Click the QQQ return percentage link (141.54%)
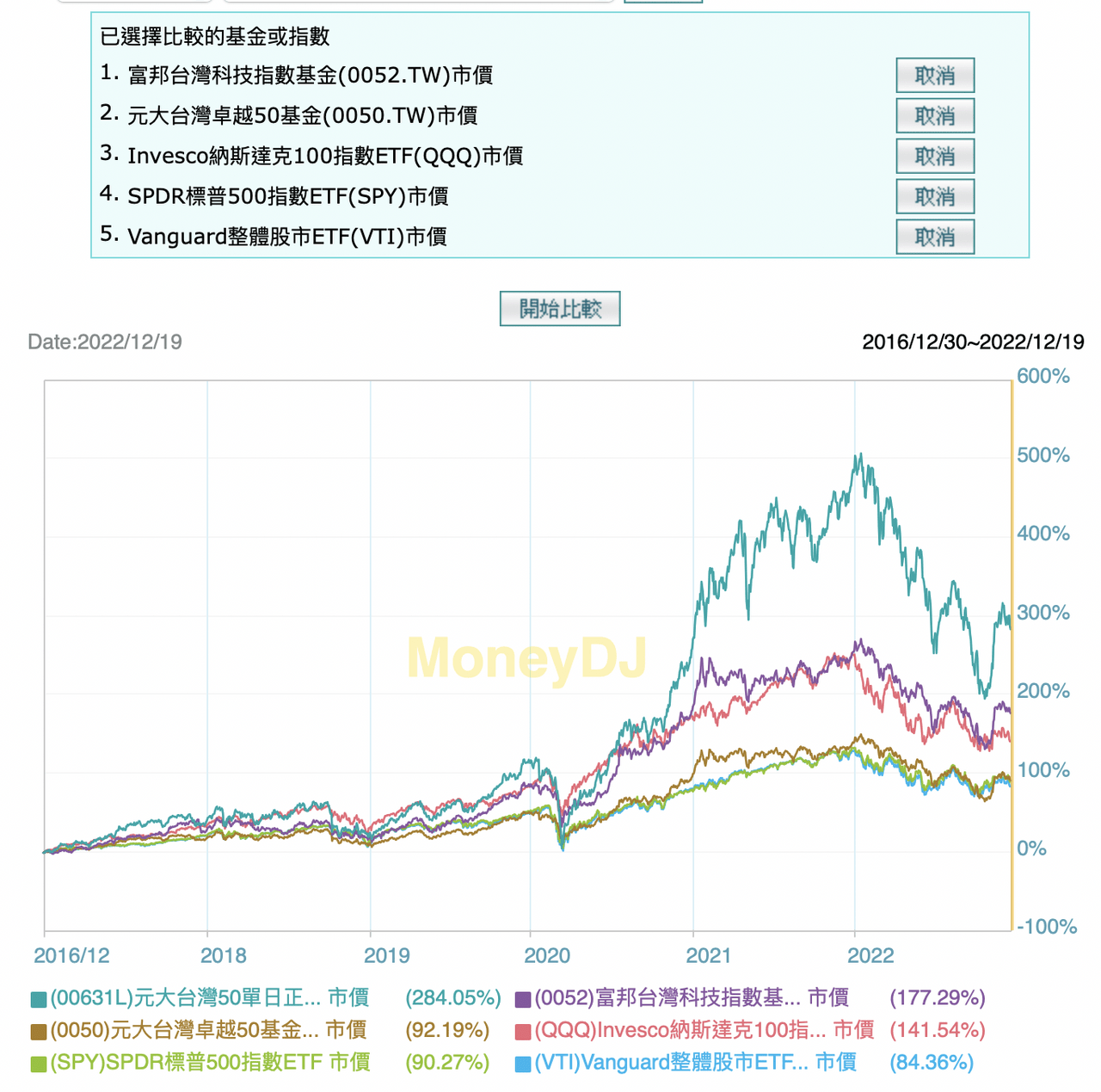Viewport: 1101px width, 1092px height. point(937,1029)
